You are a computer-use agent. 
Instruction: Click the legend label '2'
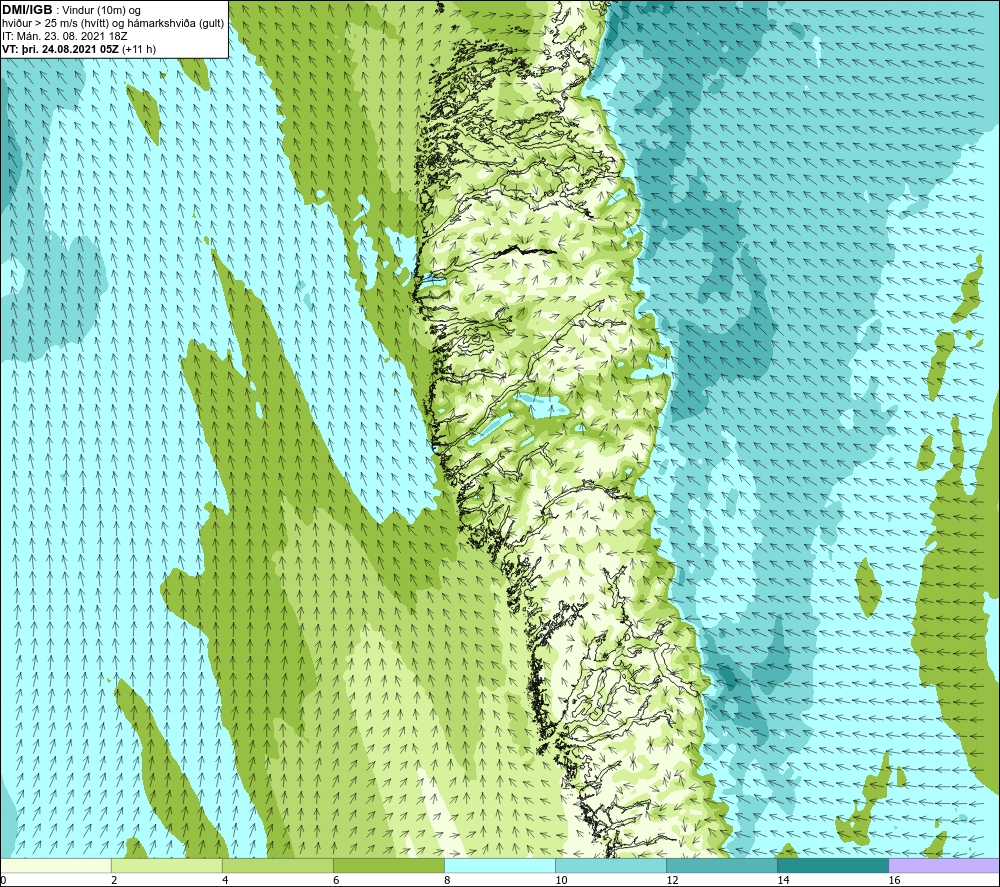pyautogui.click(x=114, y=880)
